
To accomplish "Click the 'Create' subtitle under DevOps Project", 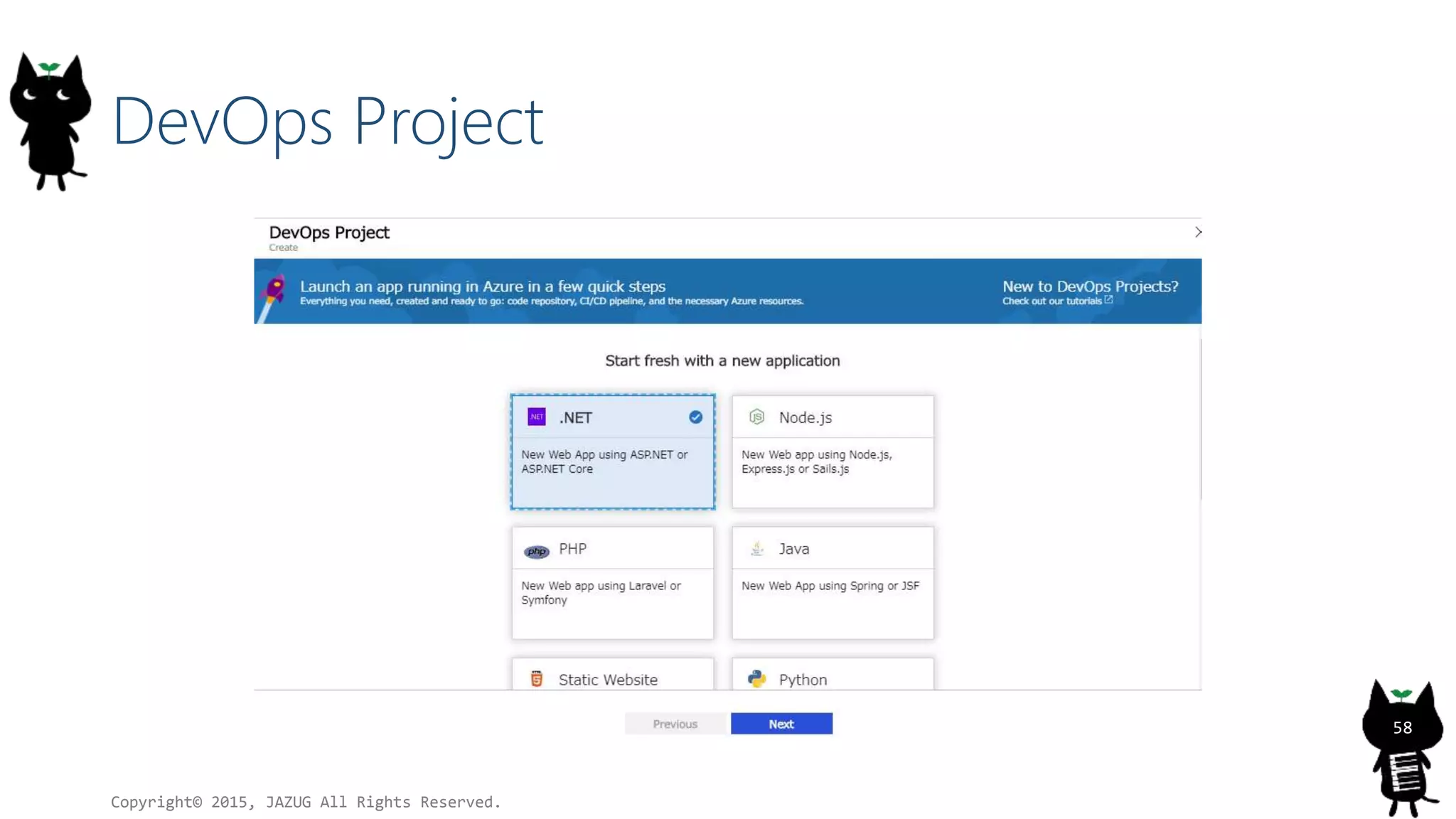I will [283, 247].
